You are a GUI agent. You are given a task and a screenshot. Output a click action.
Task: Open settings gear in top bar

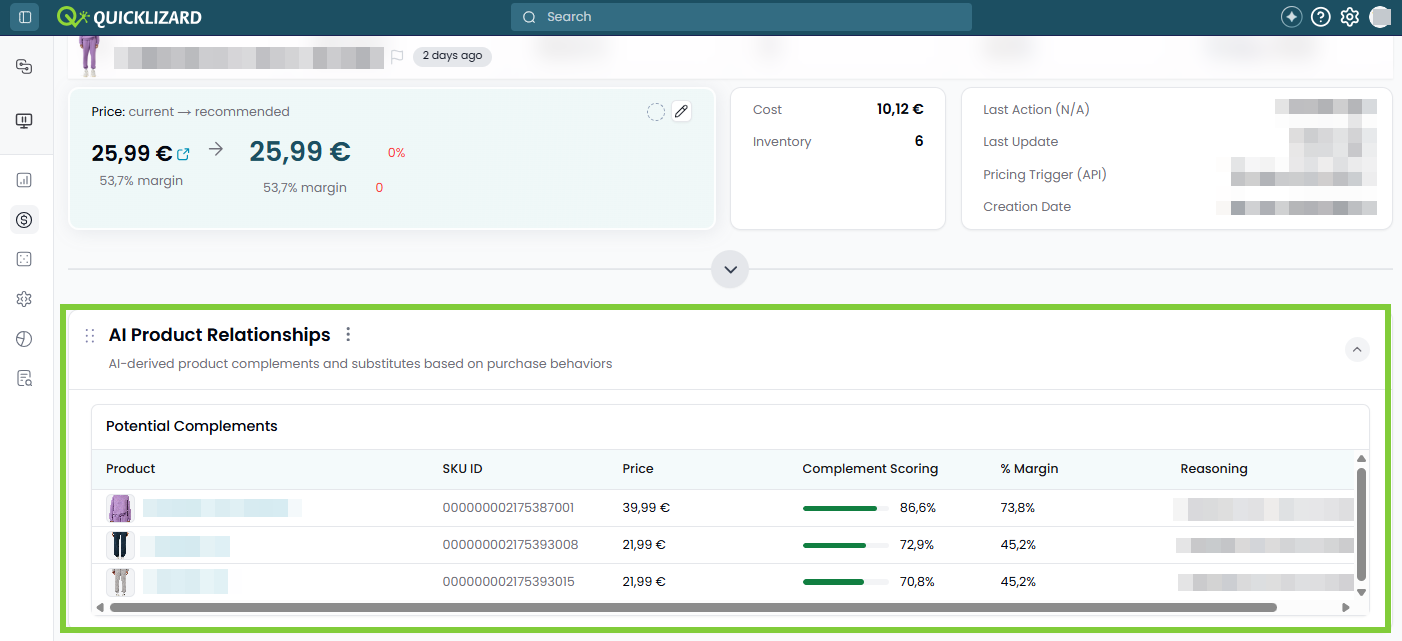click(1350, 17)
